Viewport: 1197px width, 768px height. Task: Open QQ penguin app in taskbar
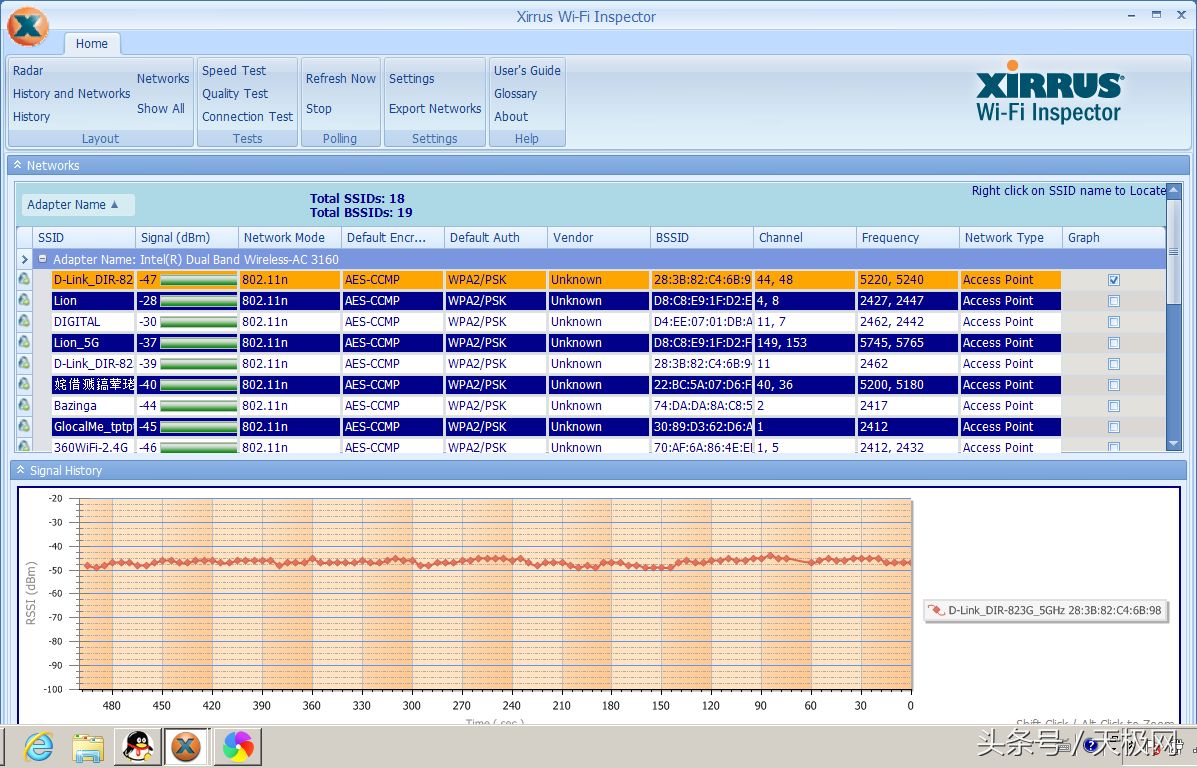tap(138, 747)
